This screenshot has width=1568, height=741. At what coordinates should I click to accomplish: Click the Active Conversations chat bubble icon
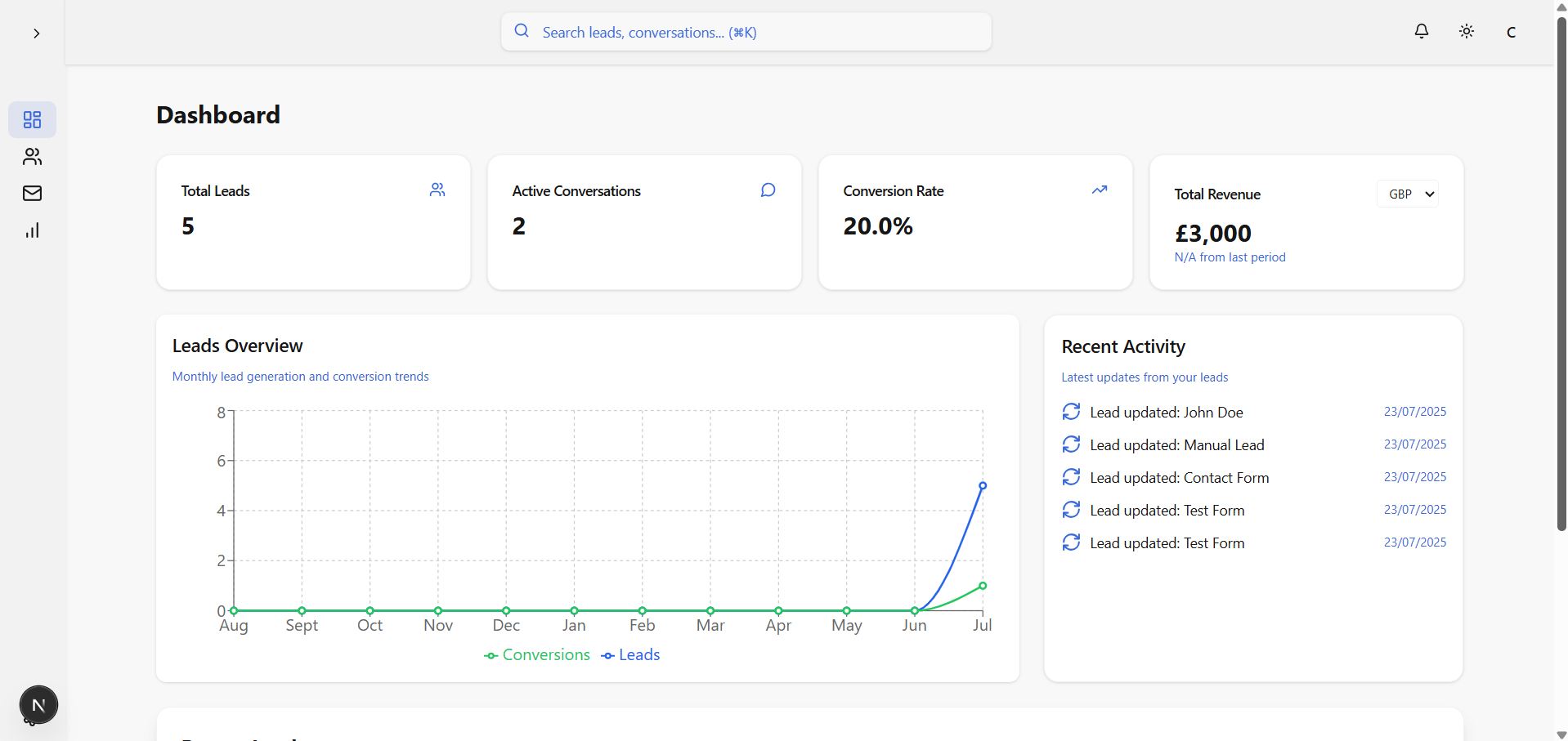tap(768, 190)
